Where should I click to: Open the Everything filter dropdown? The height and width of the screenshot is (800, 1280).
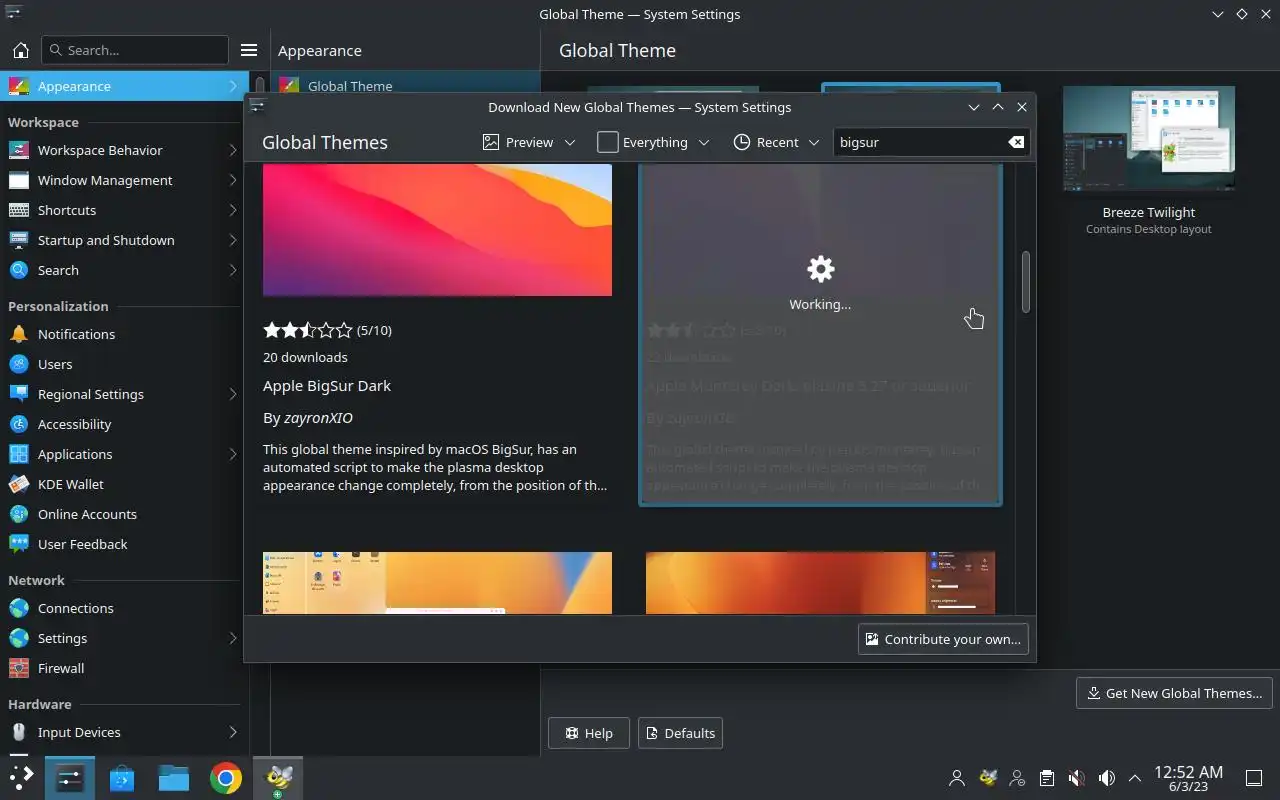point(653,142)
